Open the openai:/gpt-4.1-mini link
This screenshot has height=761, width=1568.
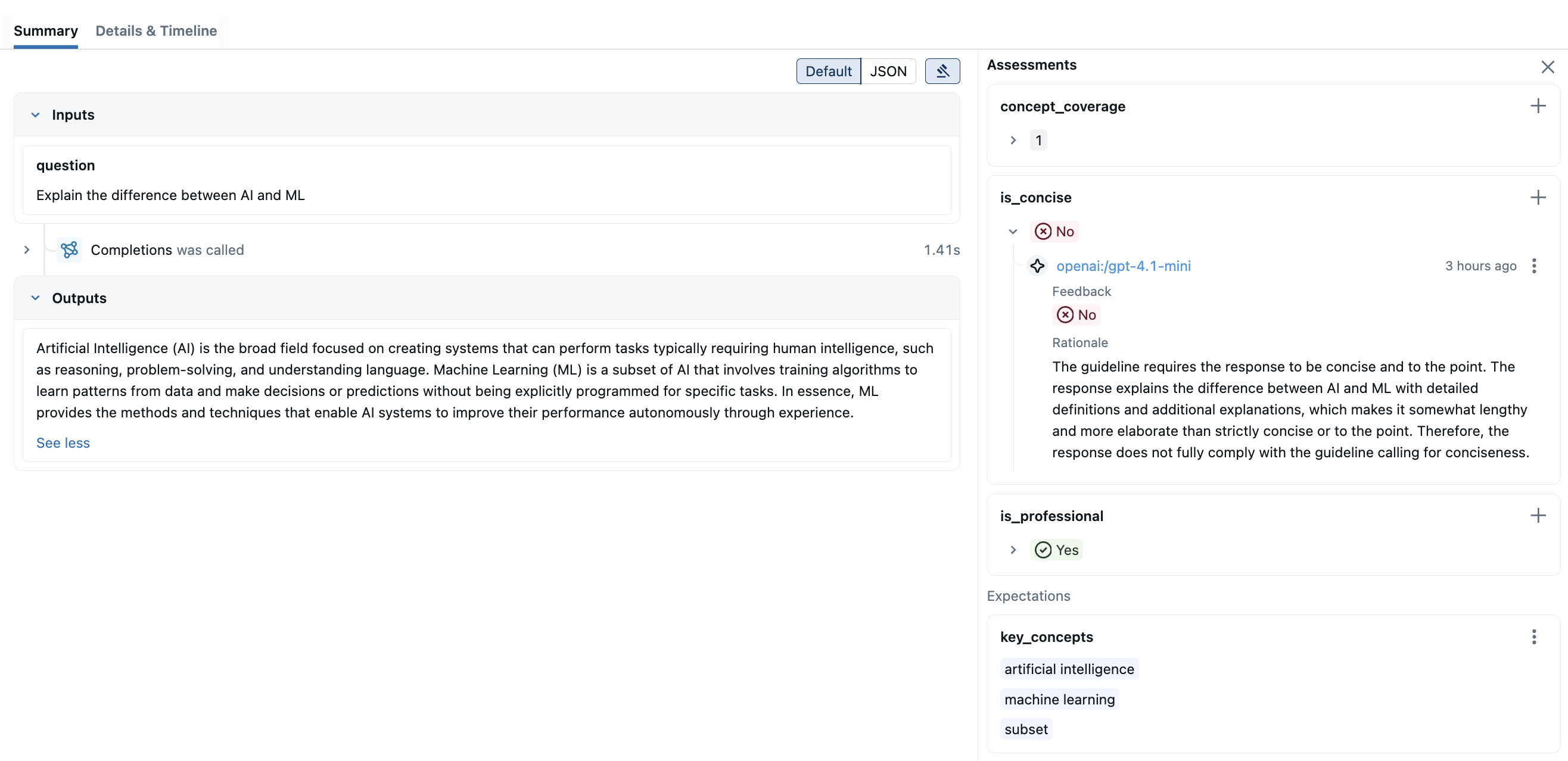[x=1123, y=266]
